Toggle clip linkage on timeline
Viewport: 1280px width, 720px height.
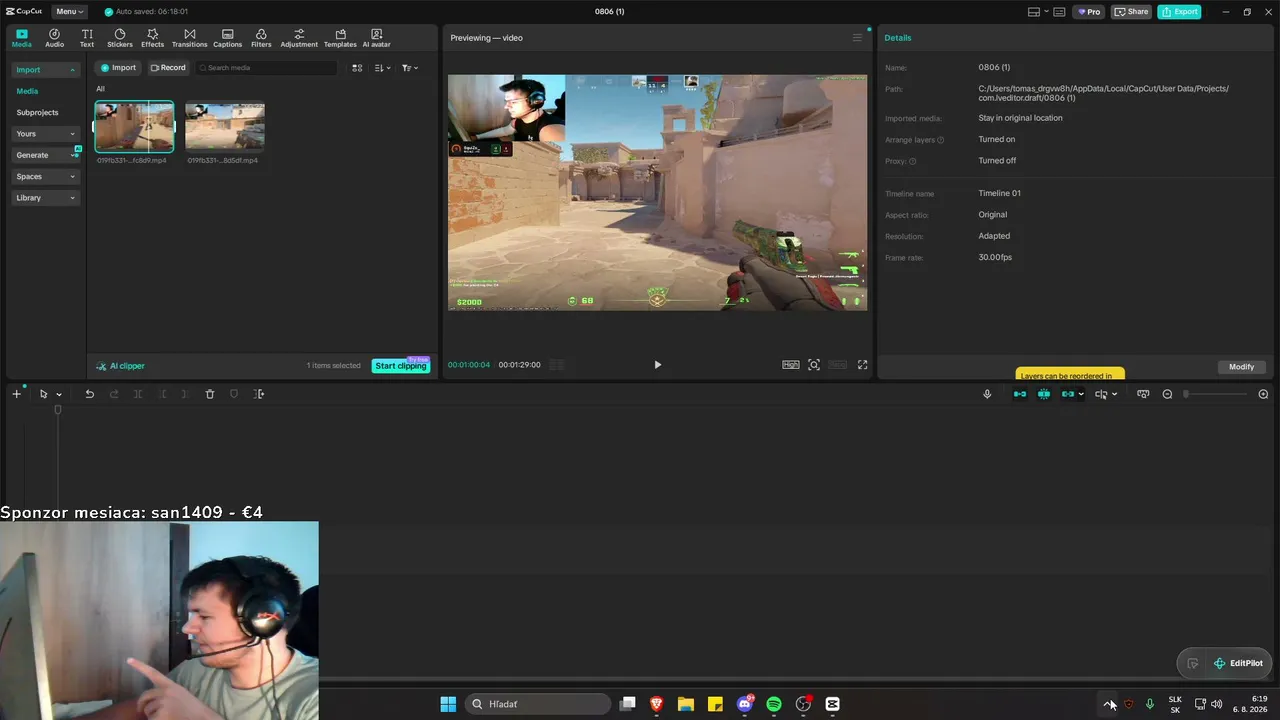coord(1068,394)
